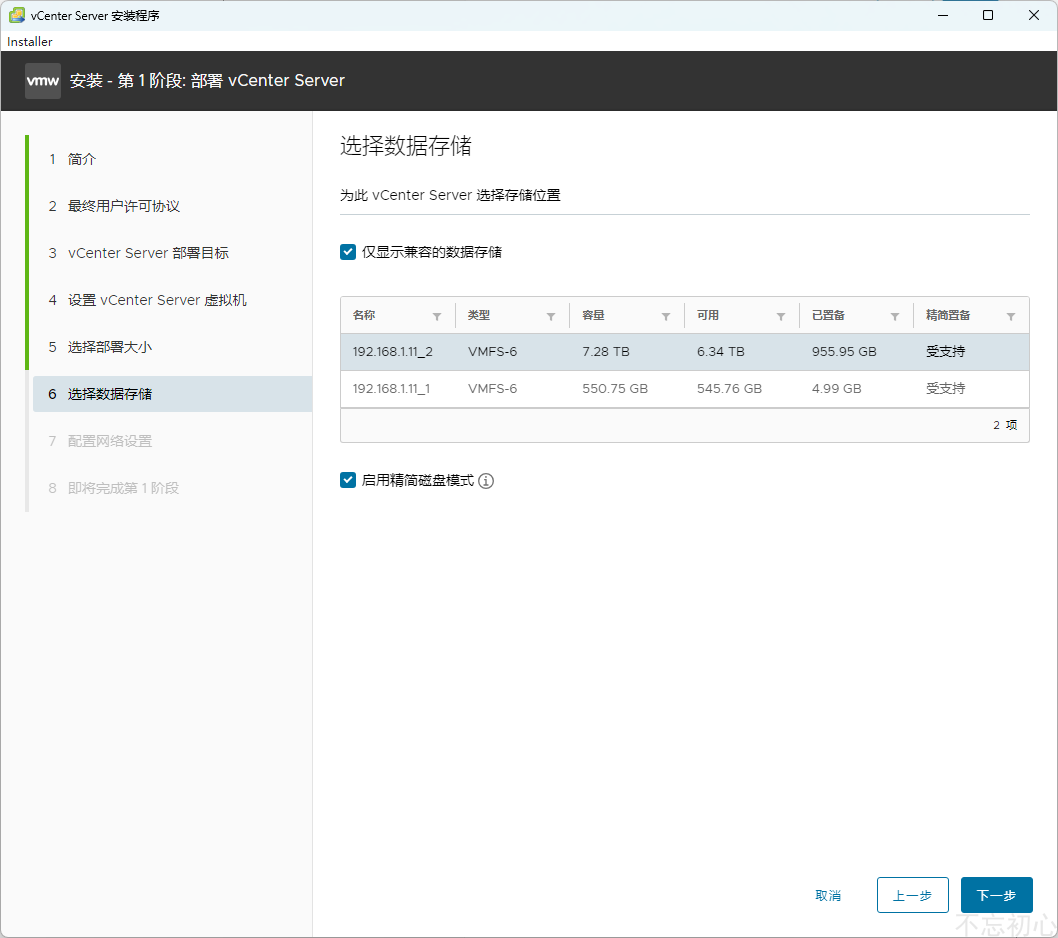Select datastore 192.168.1.11_2 row
This screenshot has height=938, width=1058.
click(685, 352)
